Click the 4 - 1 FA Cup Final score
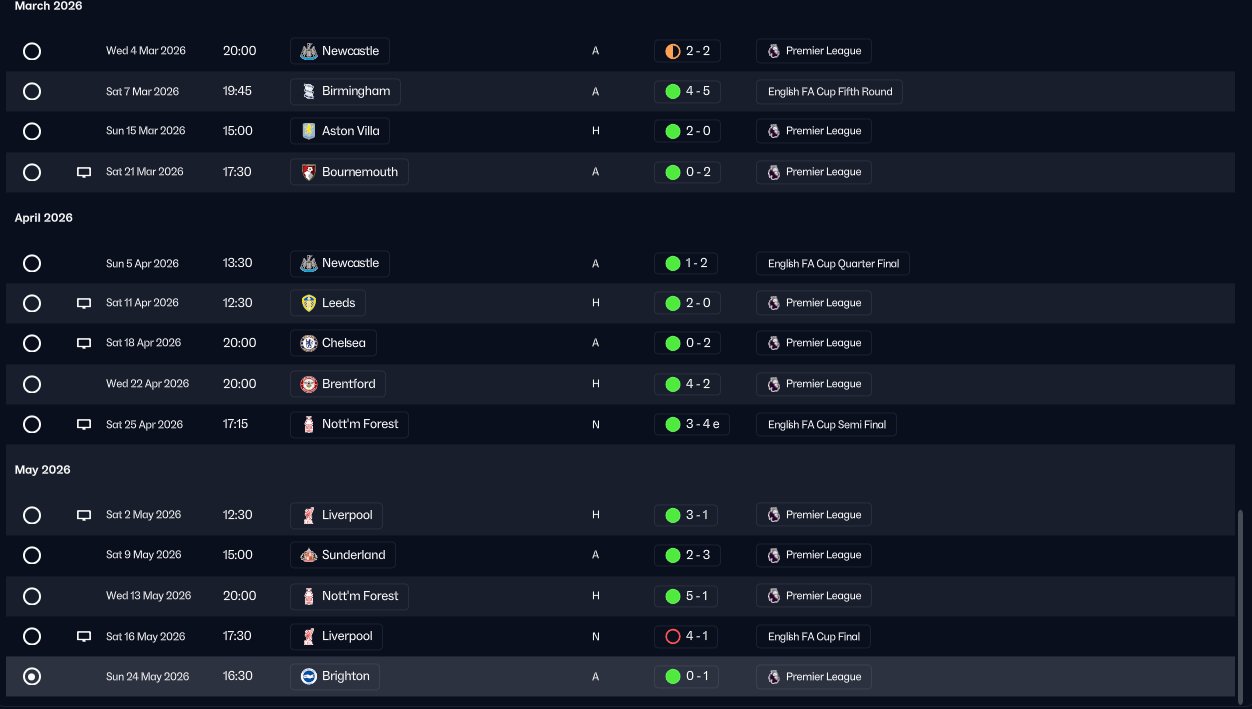The image size is (1252, 709). pyautogui.click(x=687, y=636)
